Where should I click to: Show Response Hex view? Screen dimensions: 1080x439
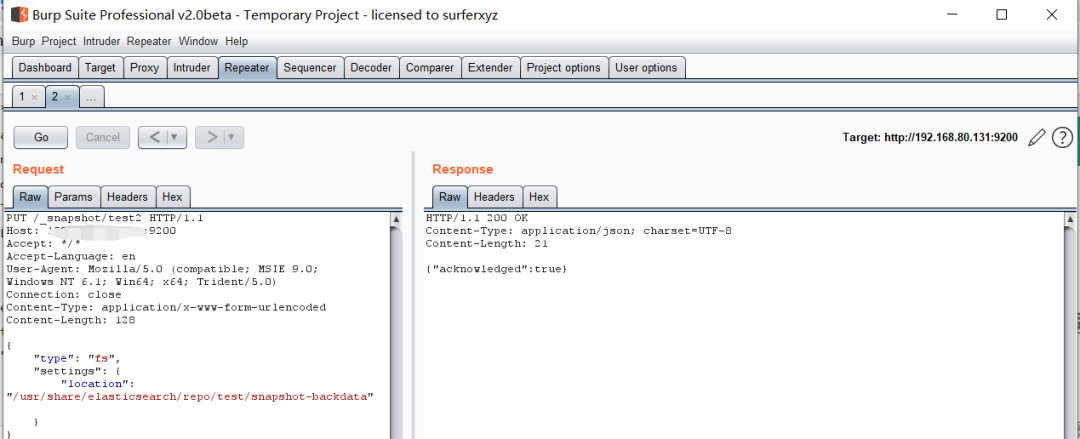point(539,197)
